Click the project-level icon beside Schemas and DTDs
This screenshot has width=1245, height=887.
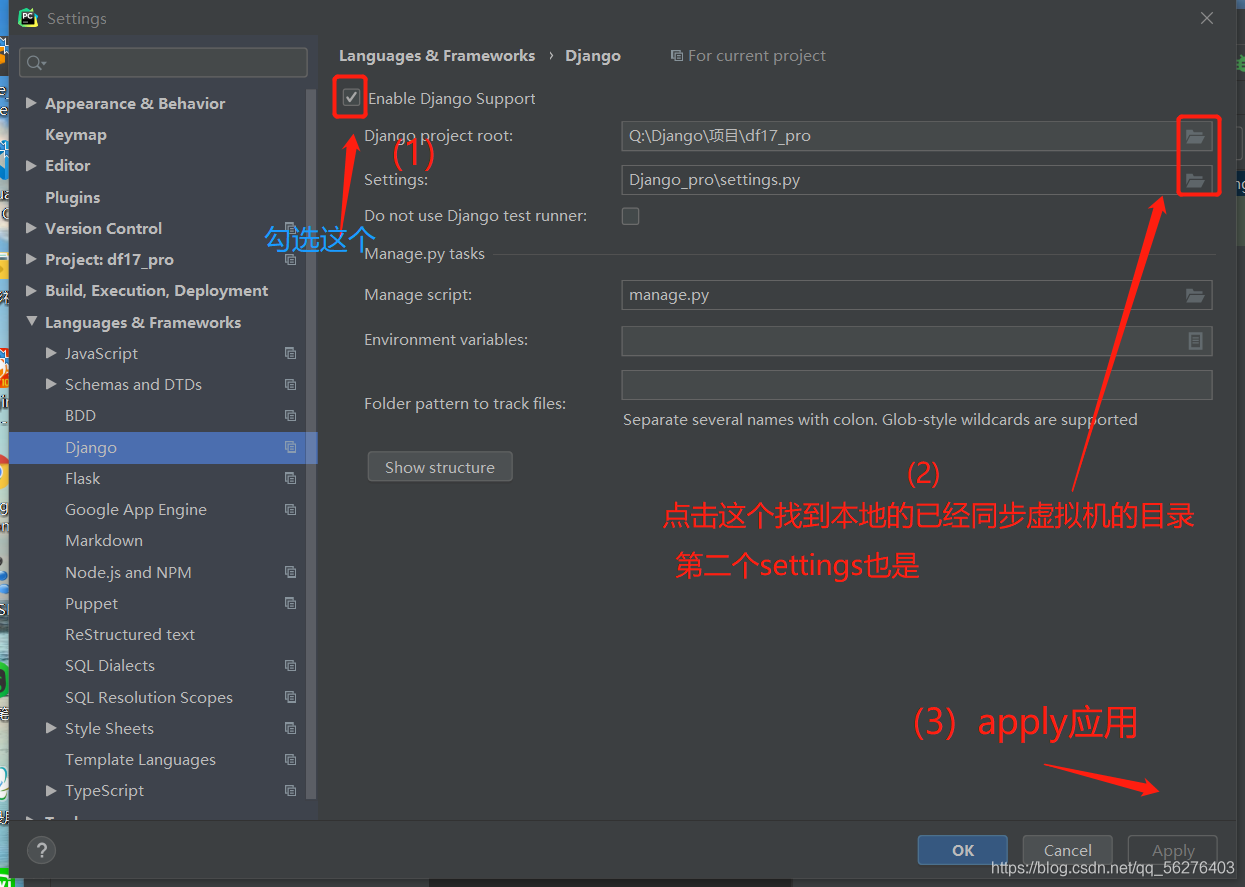(290, 385)
